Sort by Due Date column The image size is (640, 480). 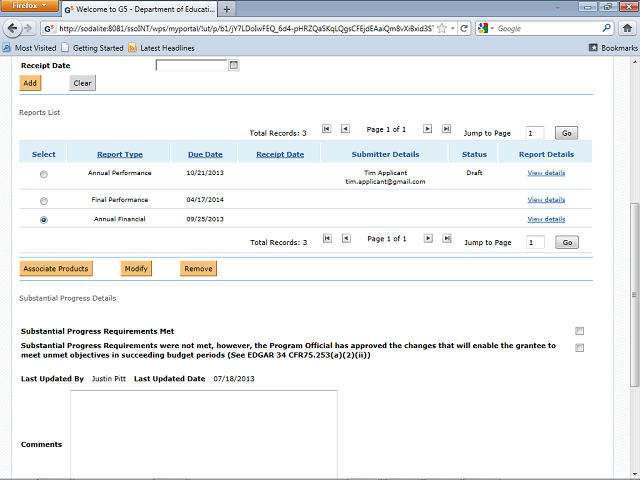pyautogui.click(x=205, y=154)
